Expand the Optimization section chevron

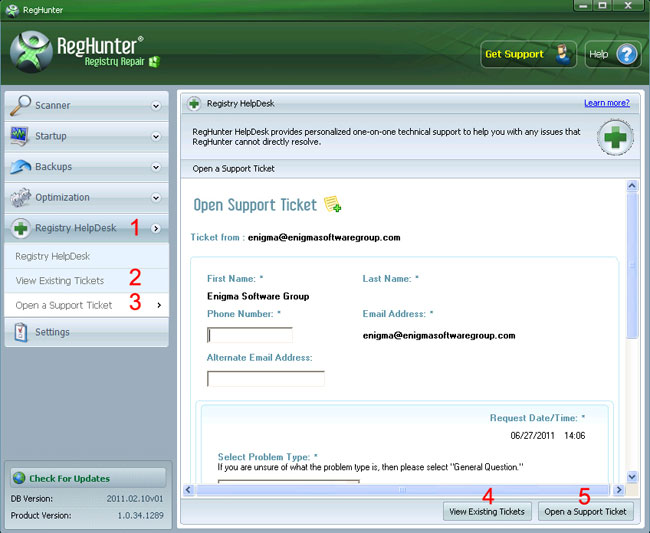point(156,198)
